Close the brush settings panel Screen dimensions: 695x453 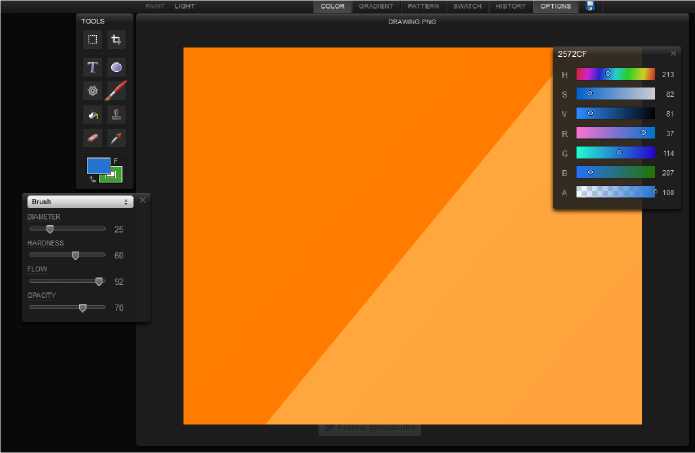pyautogui.click(x=142, y=200)
